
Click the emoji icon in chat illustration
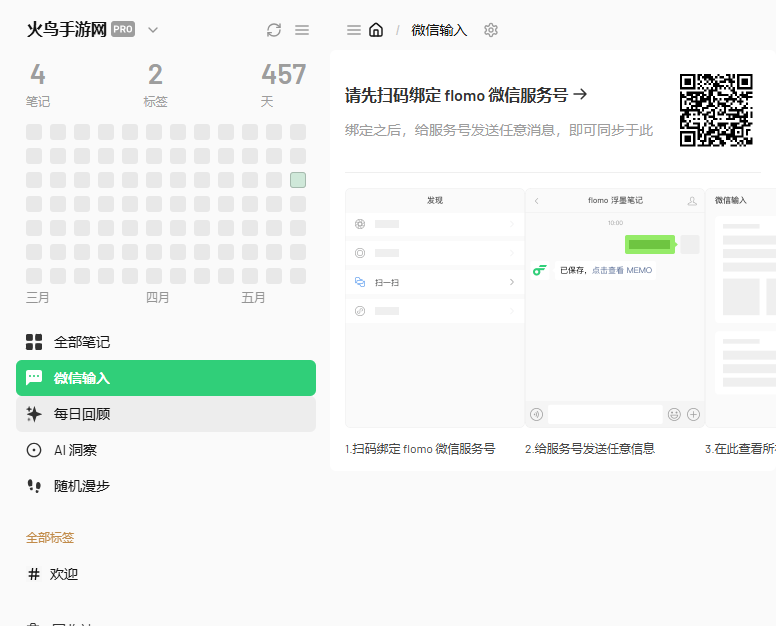(674, 414)
